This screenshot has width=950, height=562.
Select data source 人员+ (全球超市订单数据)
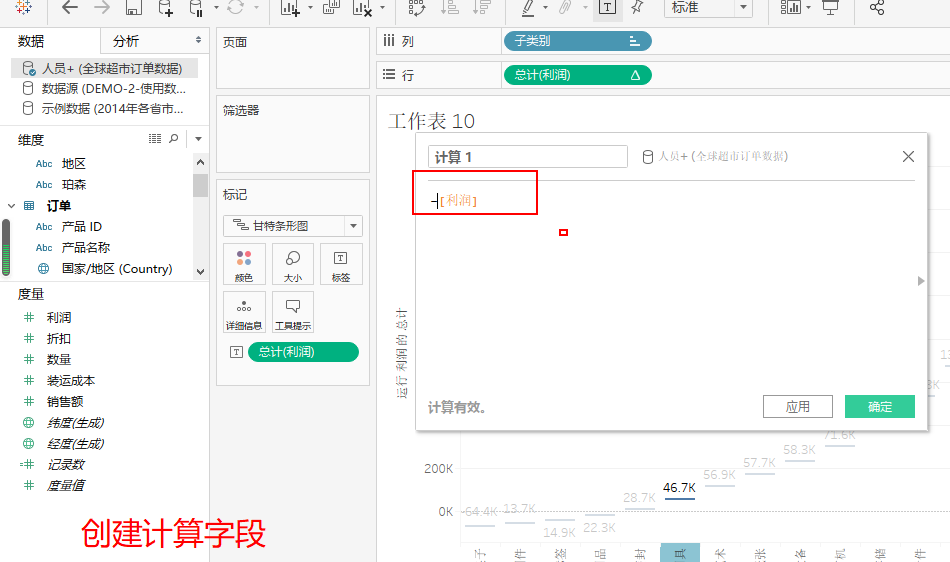(104, 68)
